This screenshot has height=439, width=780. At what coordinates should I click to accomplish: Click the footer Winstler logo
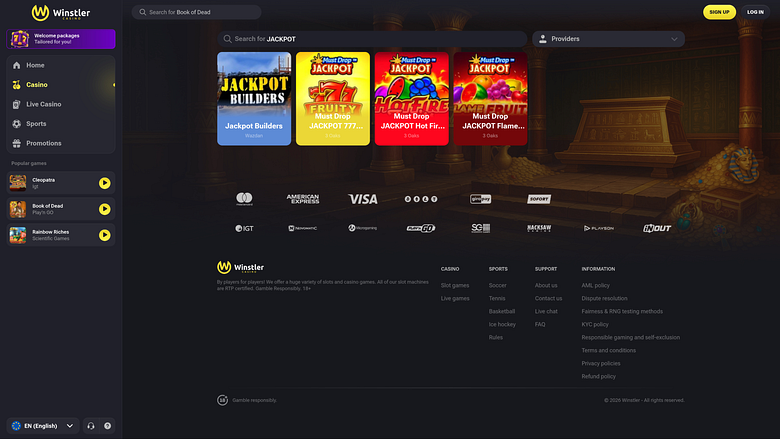coord(241,267)
